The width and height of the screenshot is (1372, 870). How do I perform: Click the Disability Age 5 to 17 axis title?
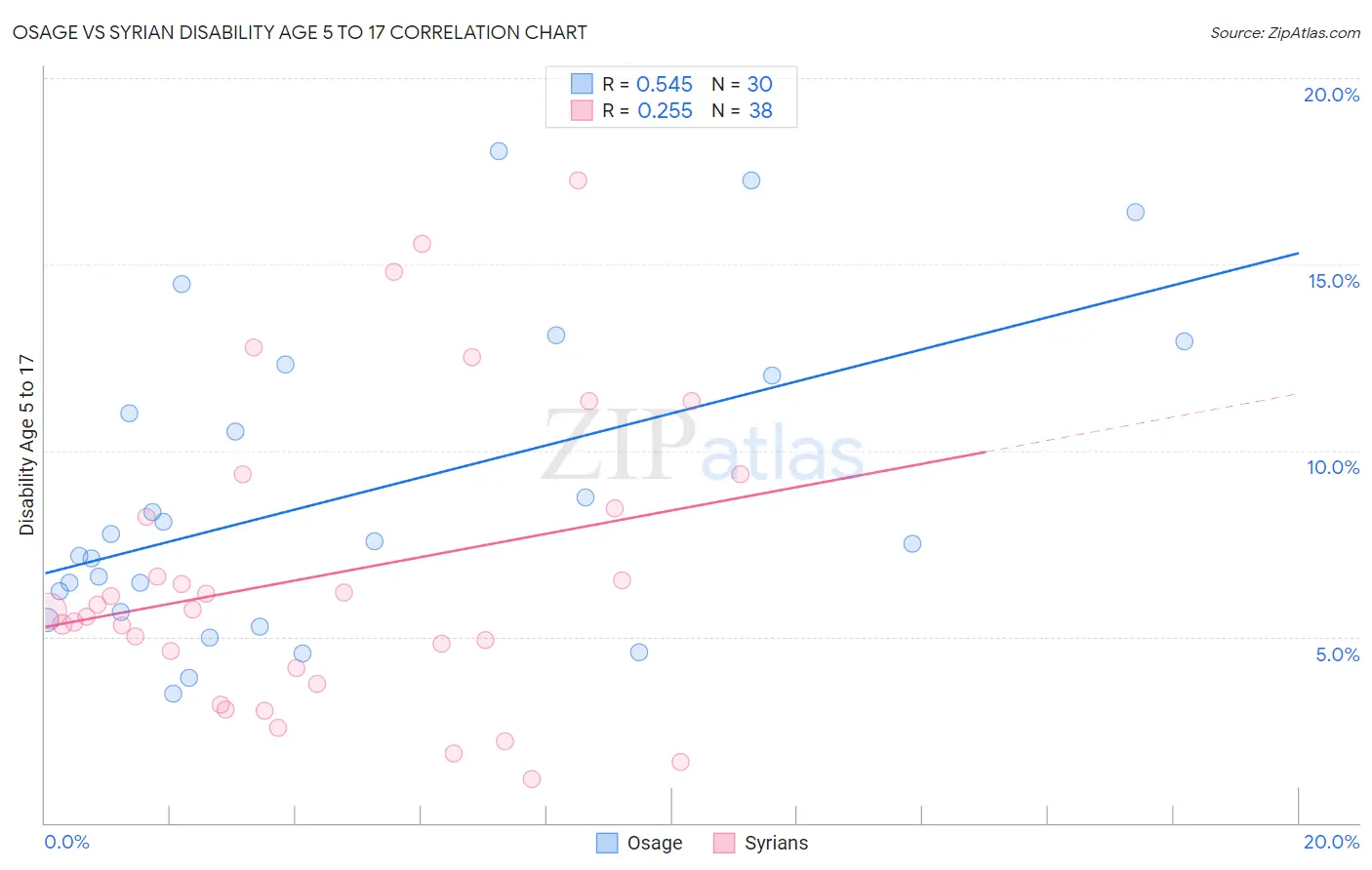click(26, 445)
